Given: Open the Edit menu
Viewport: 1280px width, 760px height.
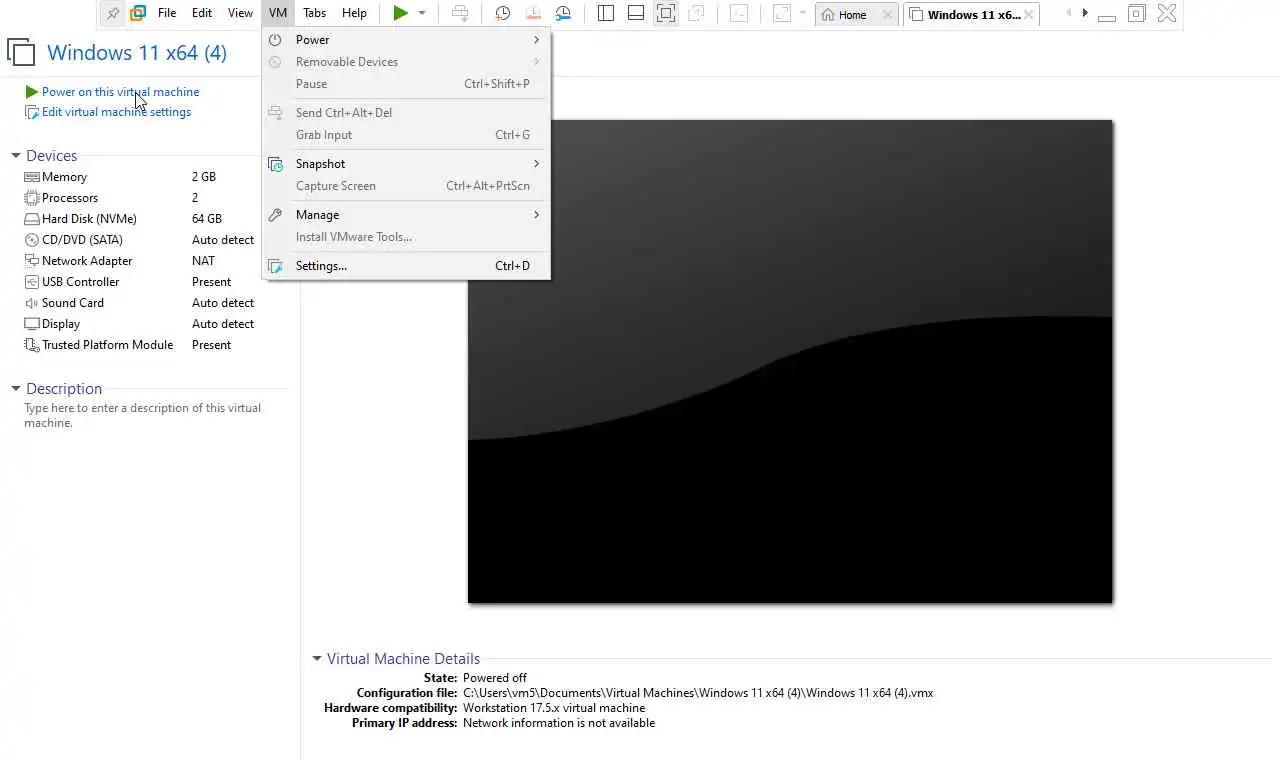Looking at the screenshot, I should [202, 13].
